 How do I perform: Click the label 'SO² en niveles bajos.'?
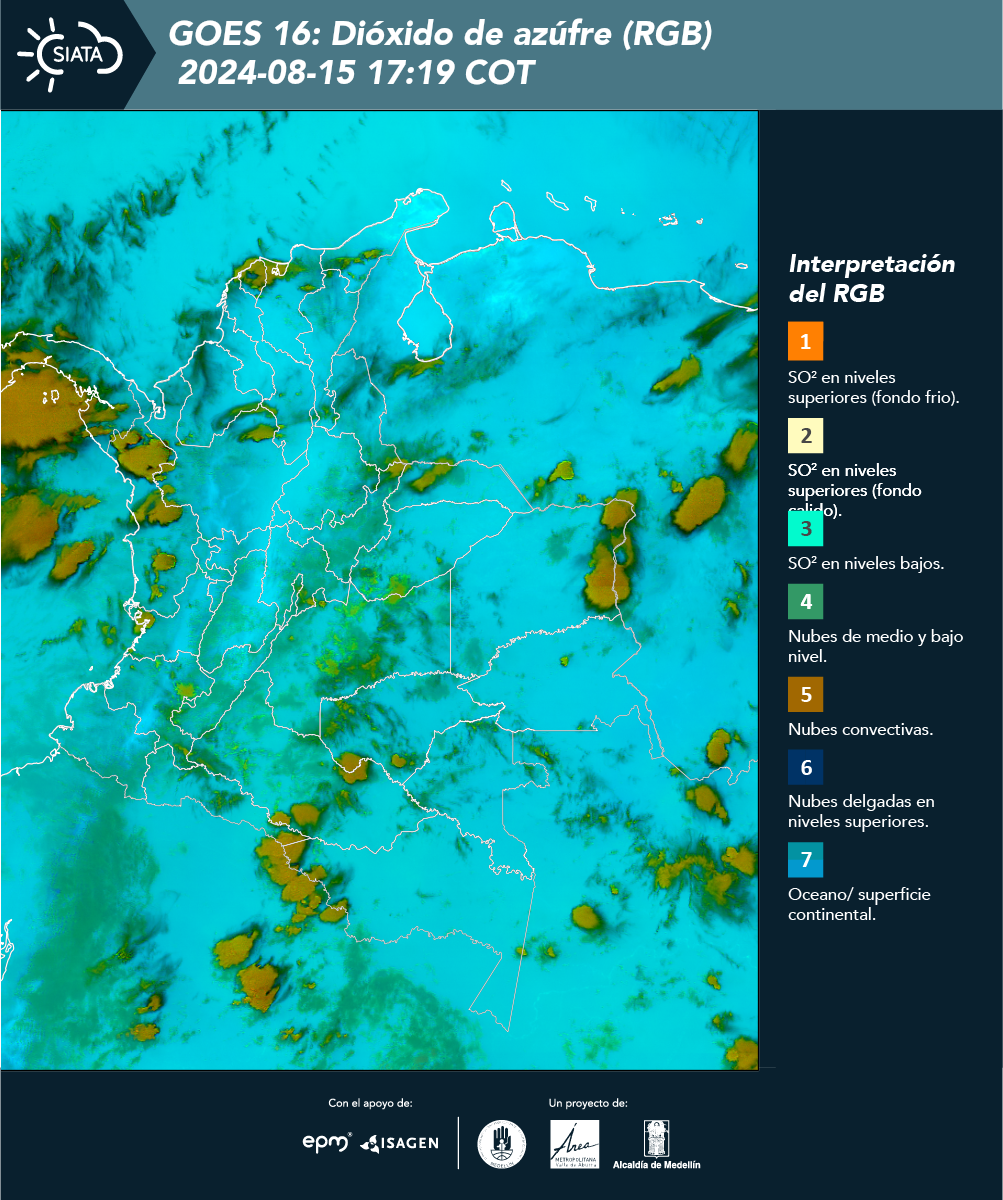(x=866, y=563)
